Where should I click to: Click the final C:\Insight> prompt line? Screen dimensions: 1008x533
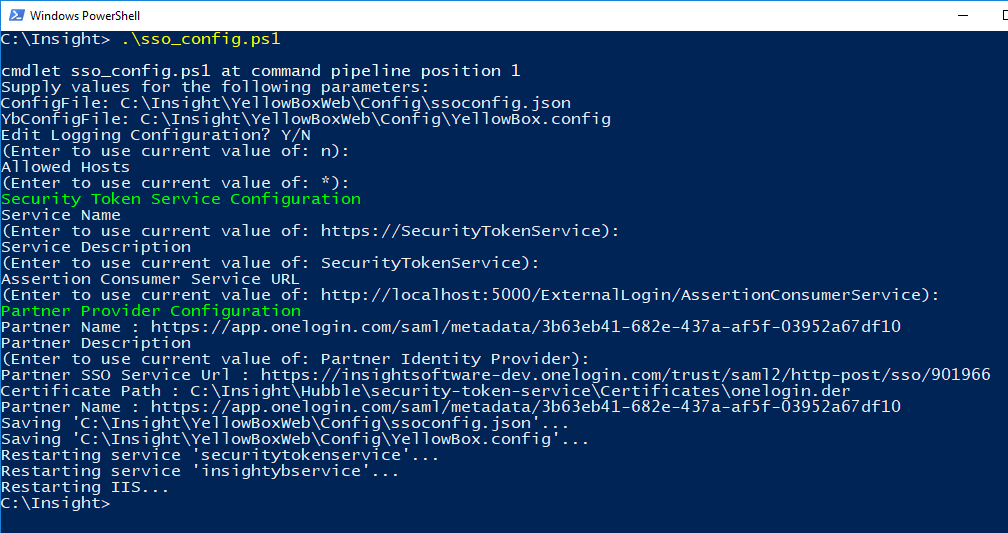55,503
